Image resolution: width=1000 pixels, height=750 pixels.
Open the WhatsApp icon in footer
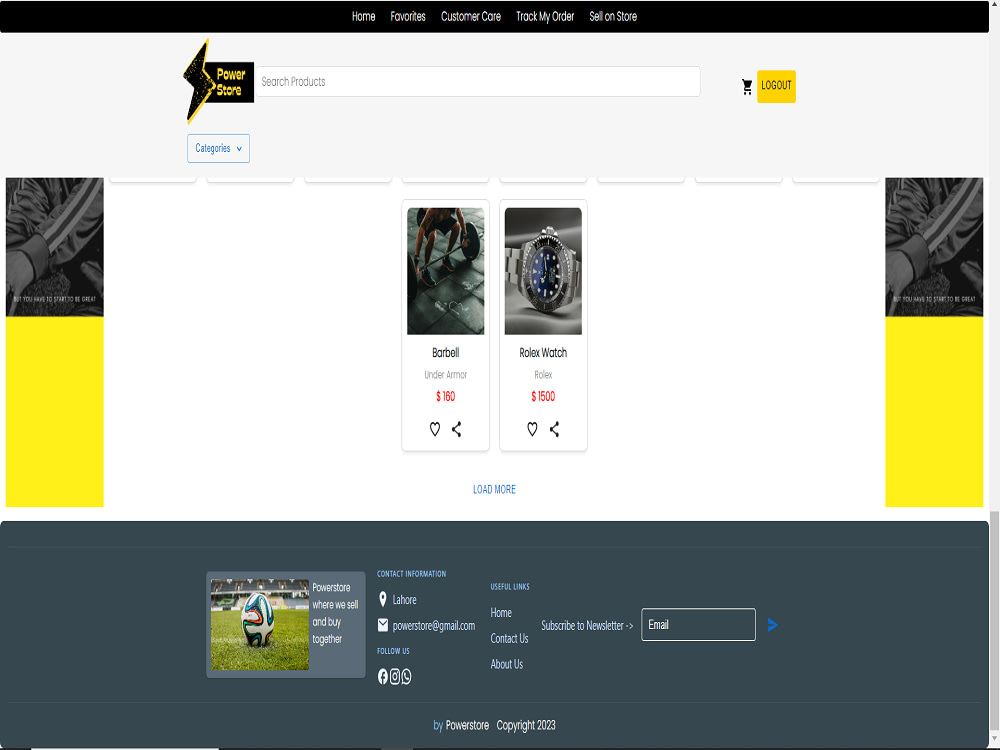click(x=406, y=677)
